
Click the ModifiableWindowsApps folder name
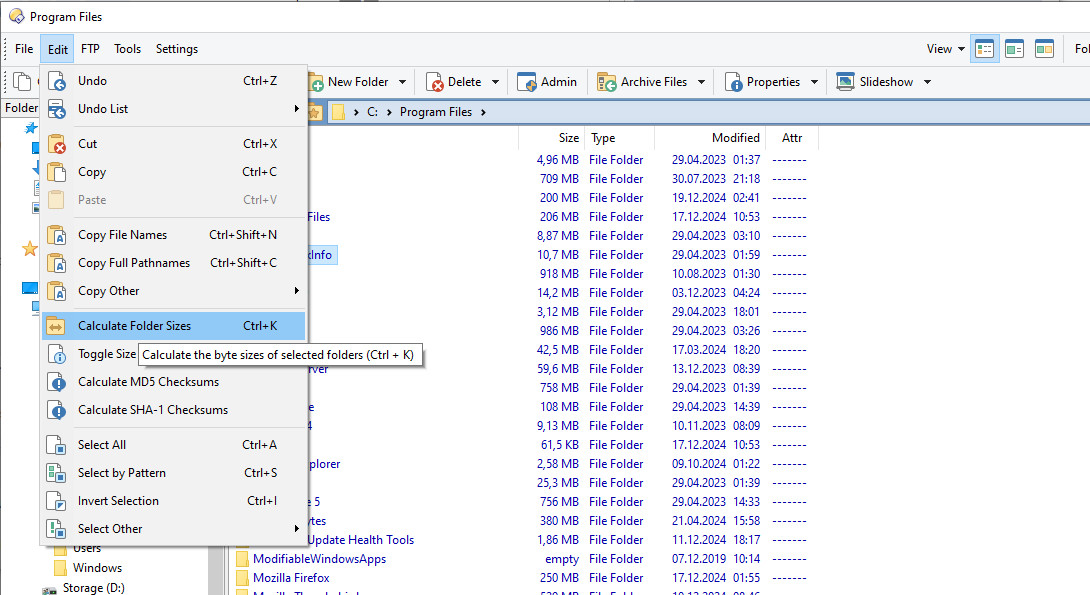click(319, 559)
